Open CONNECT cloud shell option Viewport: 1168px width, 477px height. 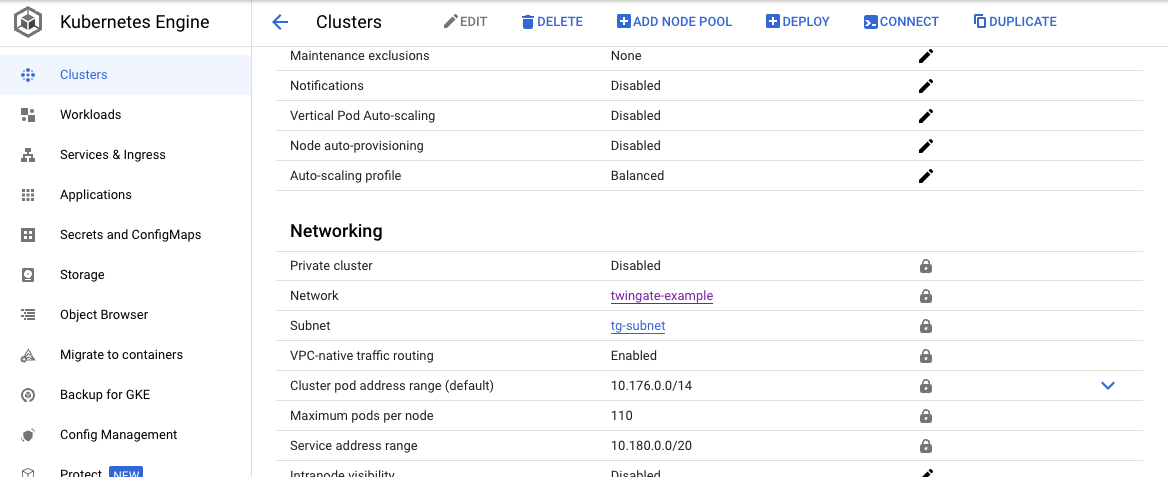click(x=901, y=22)
